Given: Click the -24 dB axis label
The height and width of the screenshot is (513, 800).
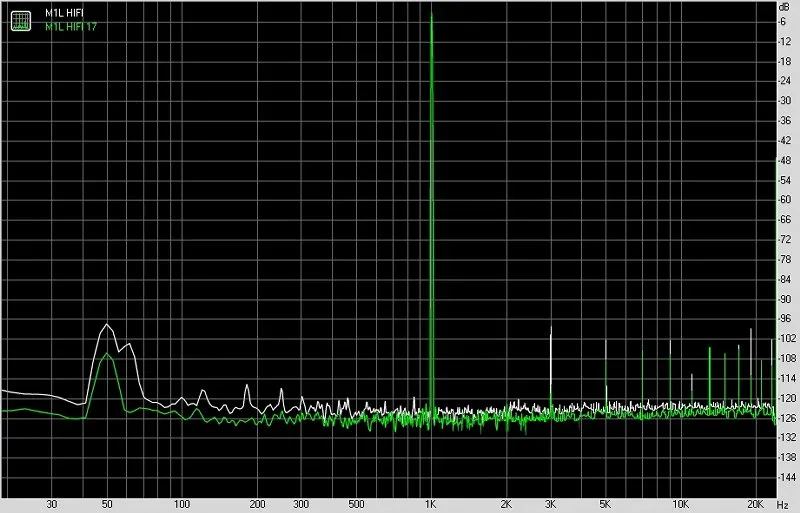Looking at the screenshot, I should click(x=784, y=81).
